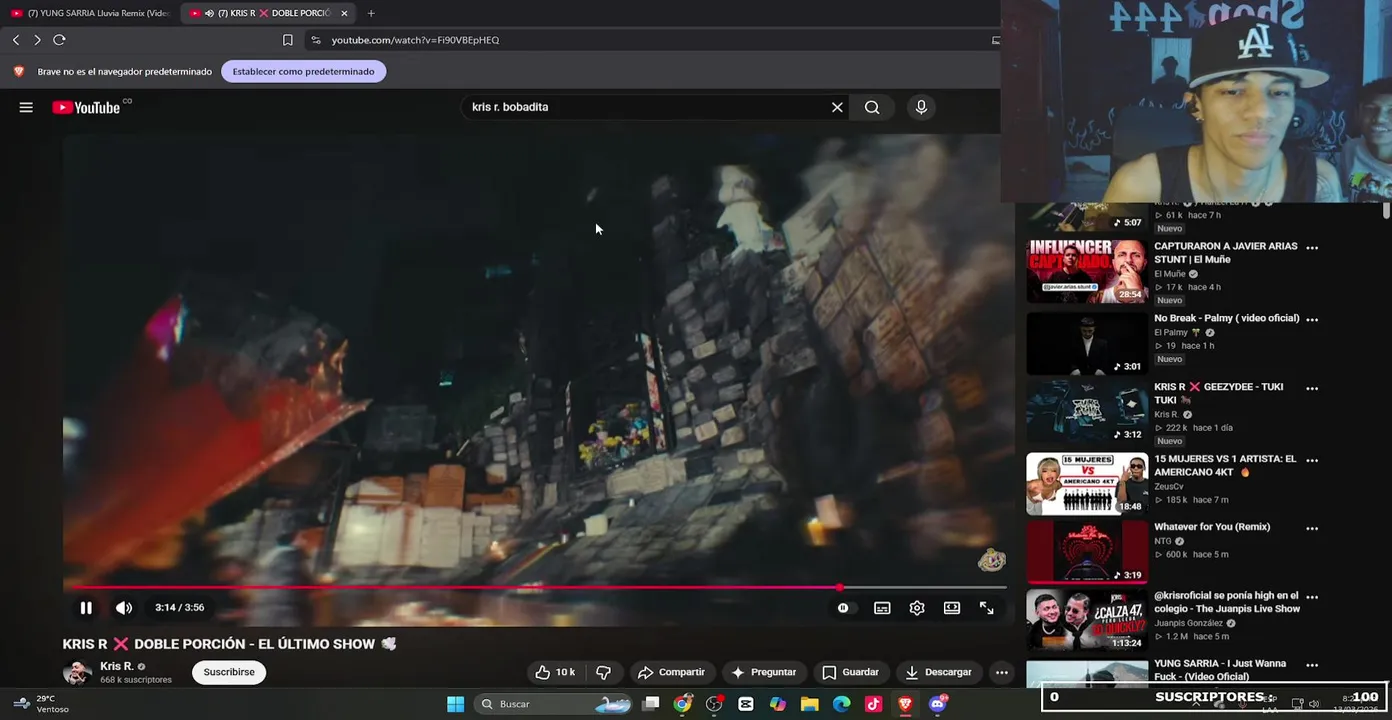The width and height of the screenshot is (1392, 720).
Task: Open the Kris R. channel avatar
Action: (77, 673)
